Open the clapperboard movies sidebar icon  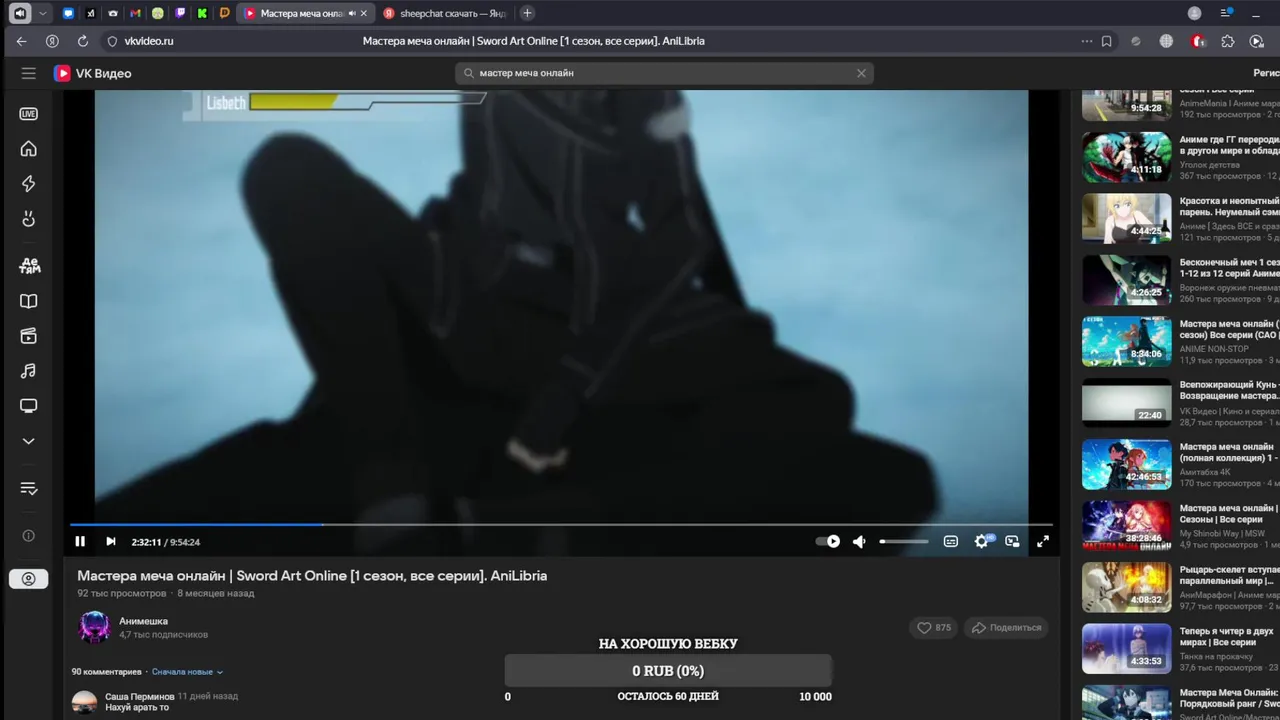29,336
